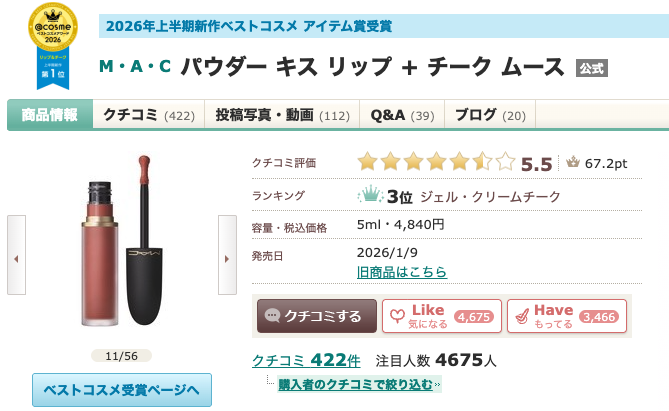
Task: Open the ブログ (20) tab
Action: pos(490,114)
